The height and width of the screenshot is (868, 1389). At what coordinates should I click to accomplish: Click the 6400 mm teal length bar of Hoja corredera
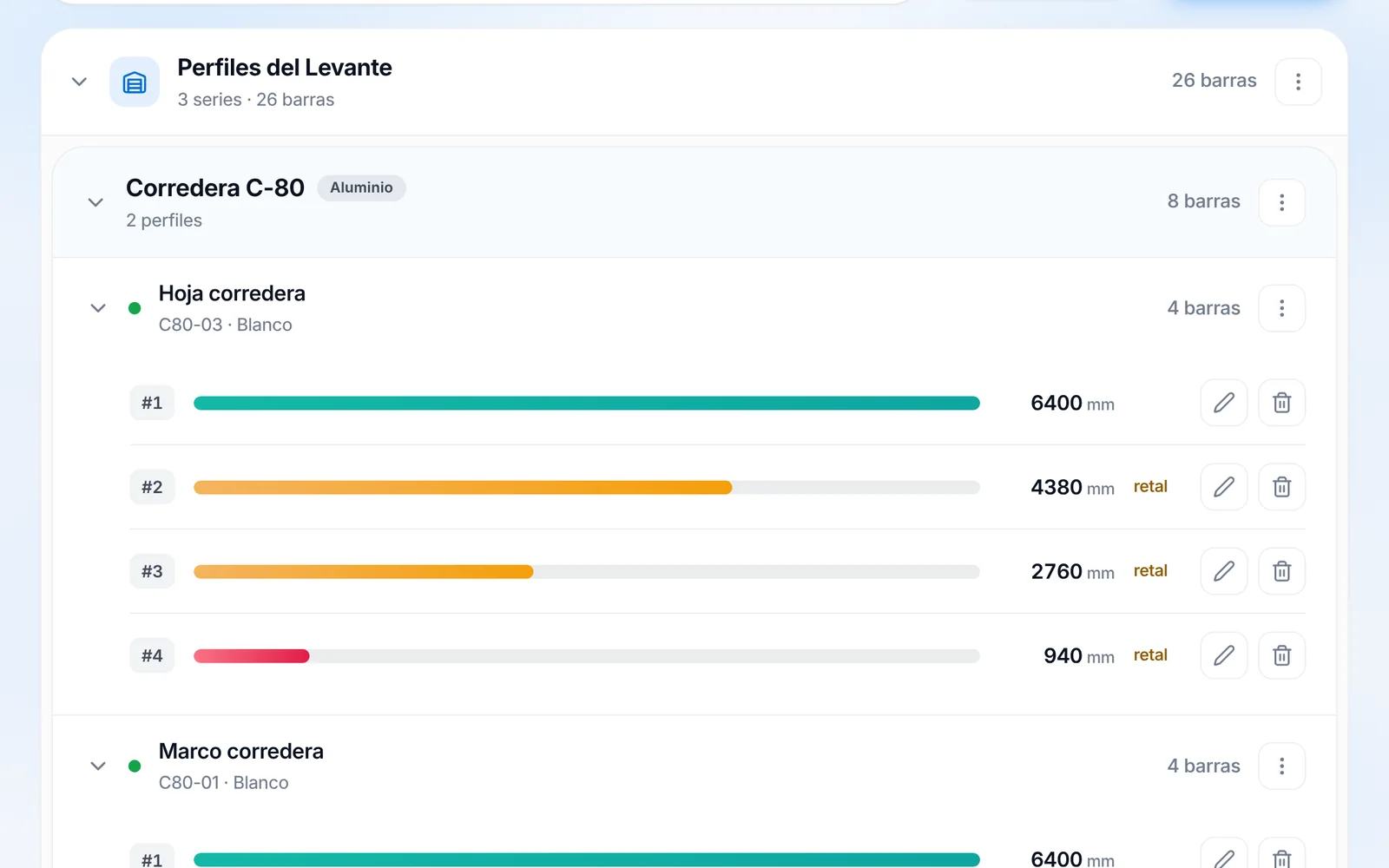click(587, 403)
